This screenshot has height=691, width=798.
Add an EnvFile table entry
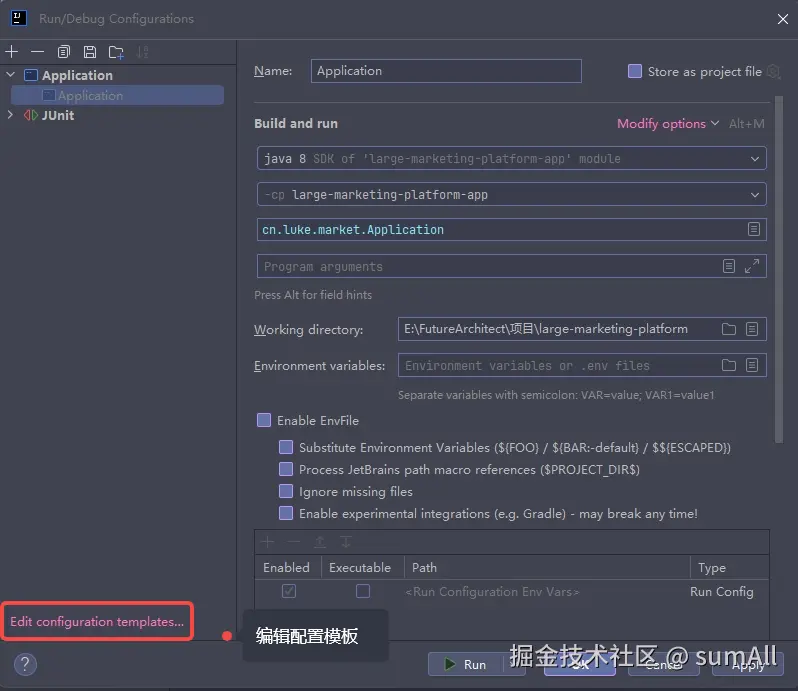268,542
